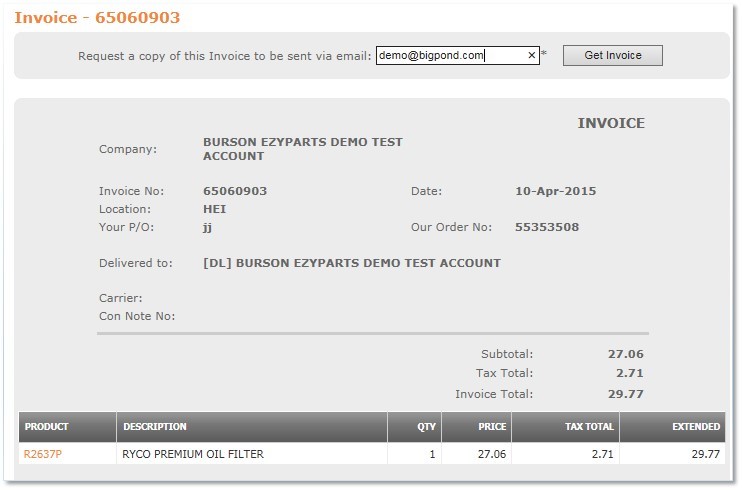Image resolution: width=742 pixels, height=490 pixels.
Task: Click the order number 55353508
Action: 547,227
